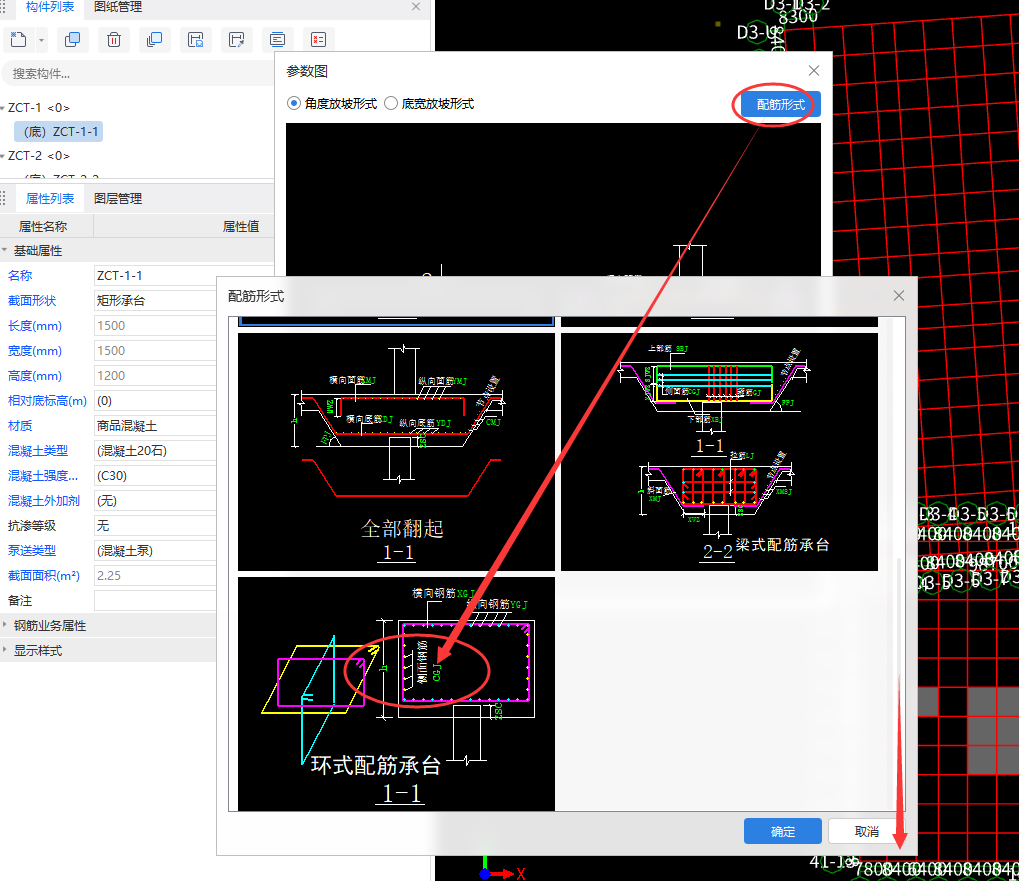1019x881 pixels.
Task: Select 角度放坡形式 radio button
Action: (x=294, y=103)
